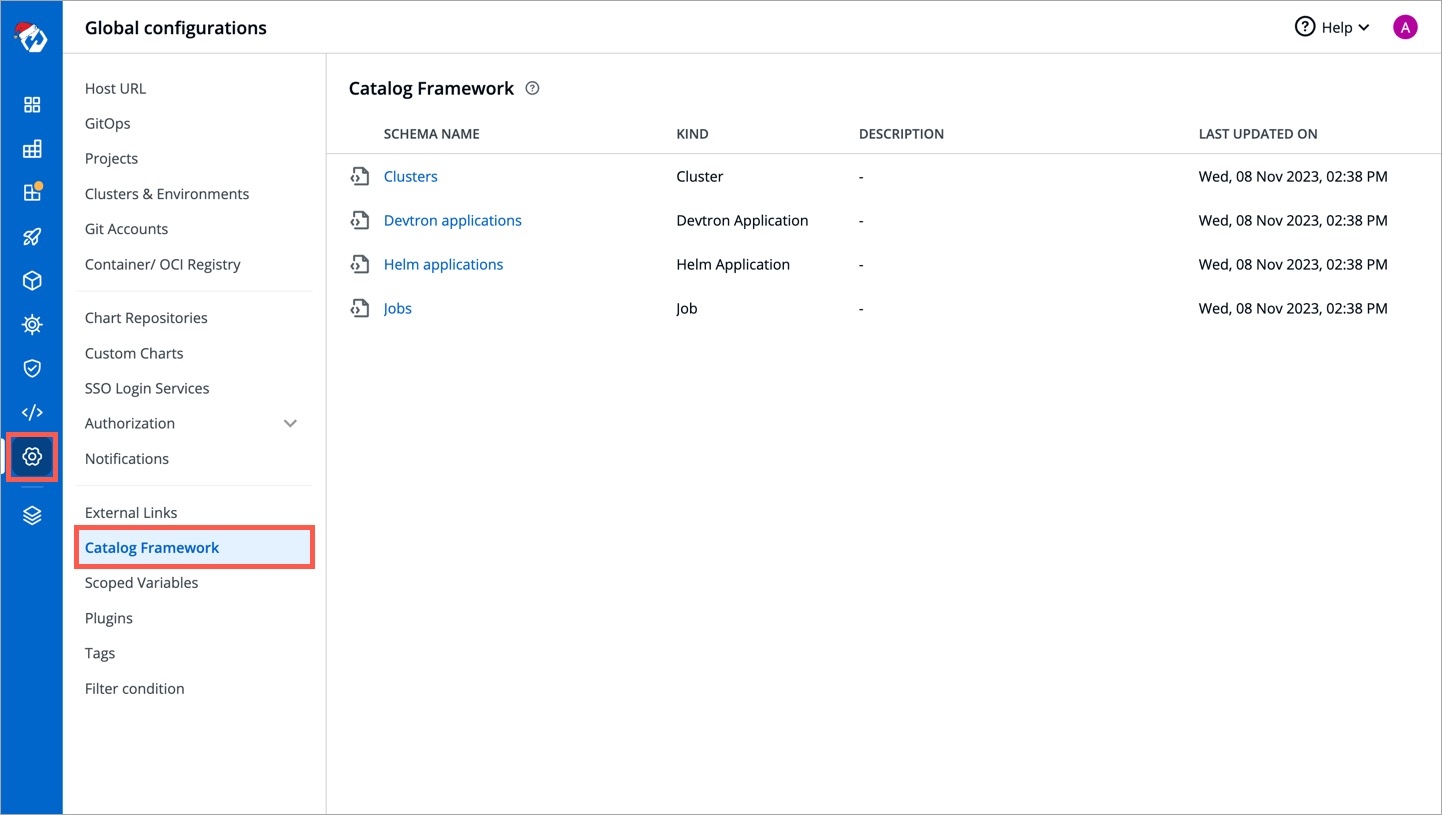Expand the Authorization menu chevron
Image resolution: width=1442 pixels, height=815 pixels.
point(290,423)
